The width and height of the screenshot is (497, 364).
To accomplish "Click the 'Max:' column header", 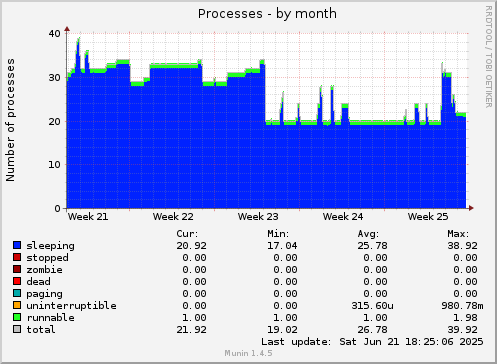I will [458, 234].
